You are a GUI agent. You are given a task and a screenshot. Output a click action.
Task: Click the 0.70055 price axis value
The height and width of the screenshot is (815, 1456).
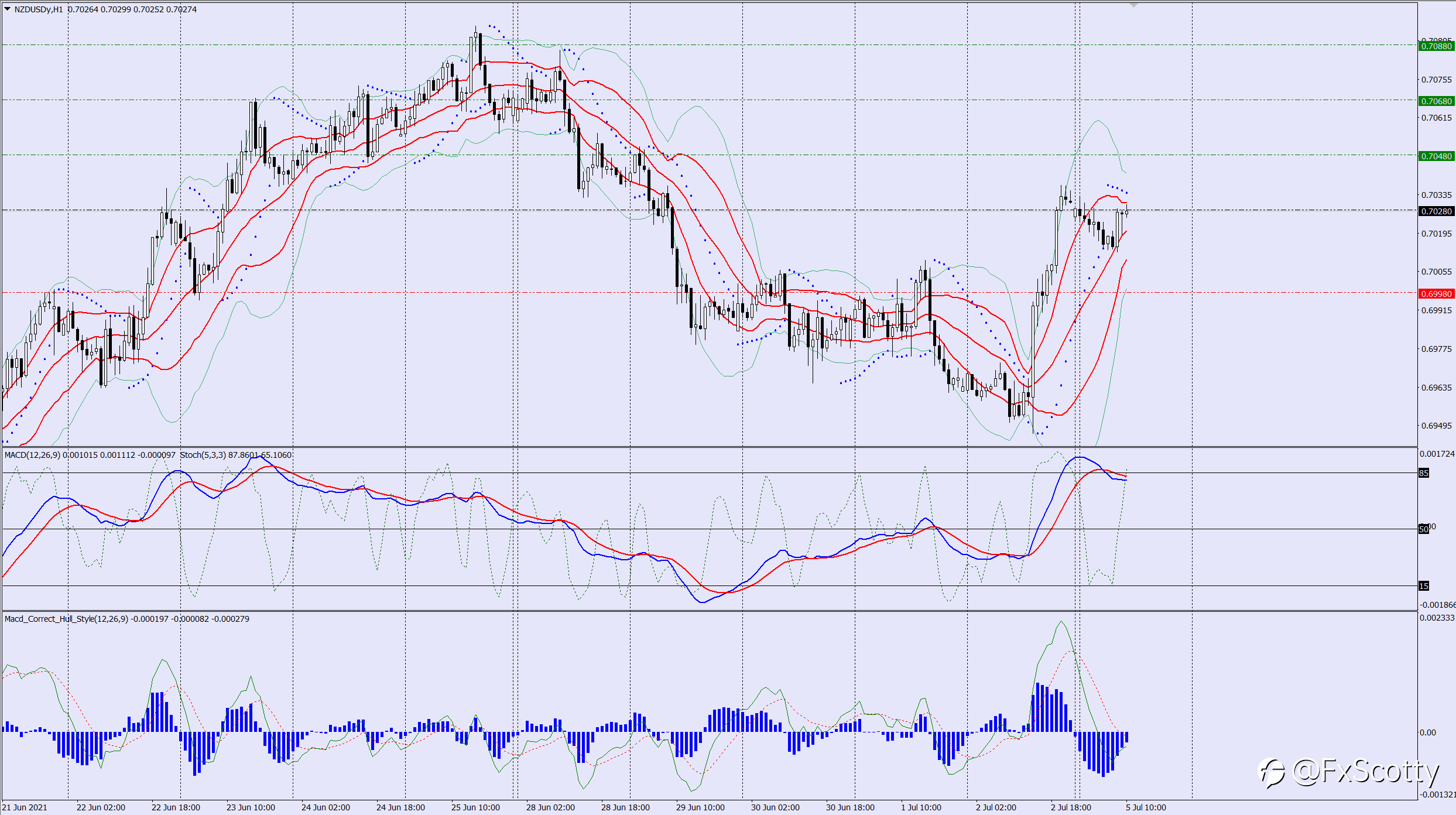(1437, 272)
